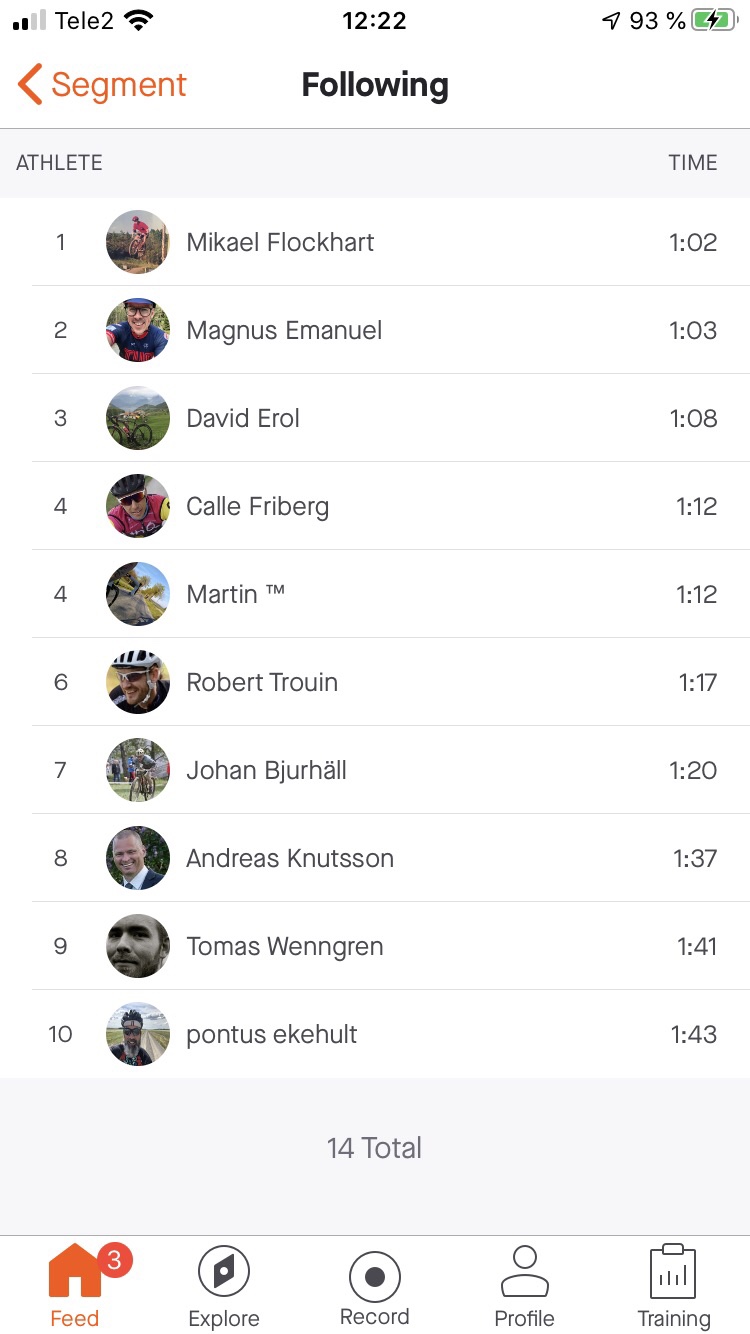The height and width of the screenshot is (1334, 750).
Task: Tap the 14 Total label
Action: click(x=374, y=1148)
